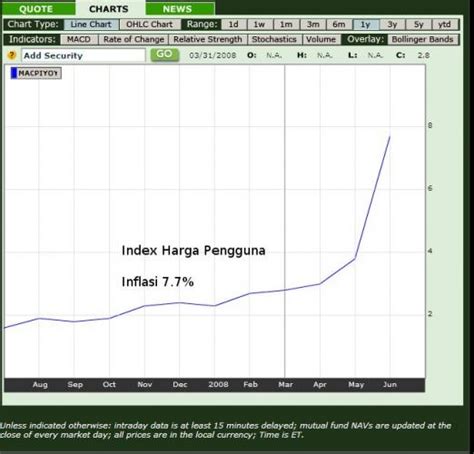Add the Rate of Change indicator
The height and width of the screenshot is (454, 474).
(x=134, y=39)
